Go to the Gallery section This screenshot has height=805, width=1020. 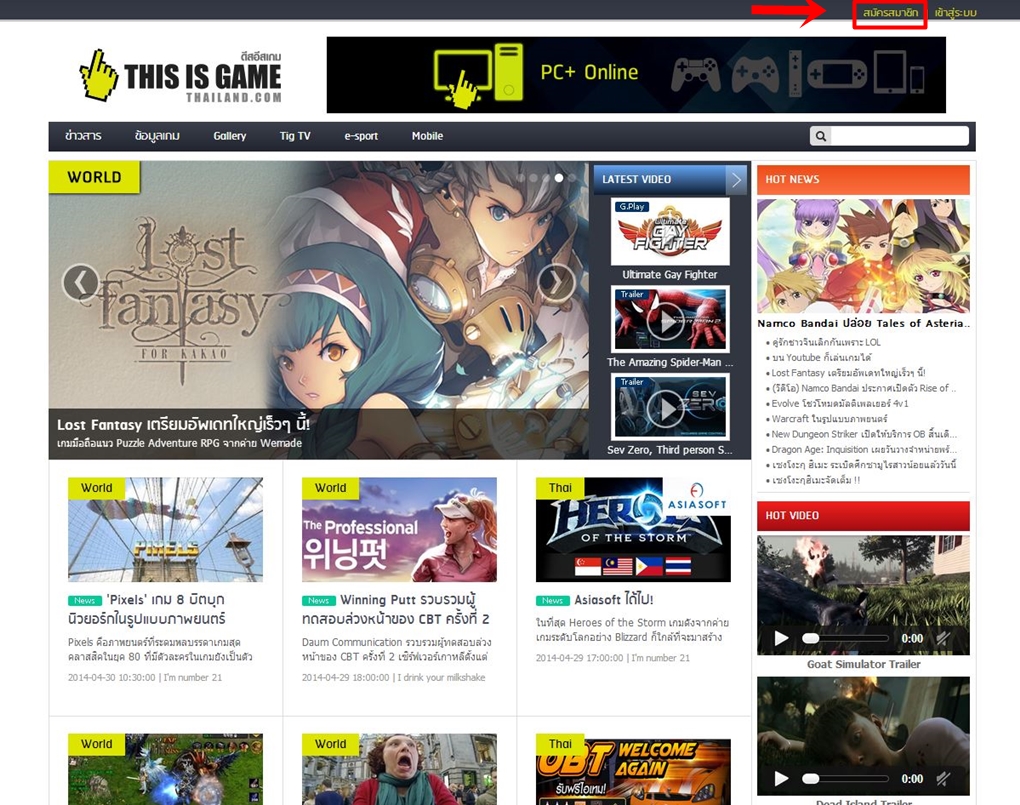[x=230, y=136]
